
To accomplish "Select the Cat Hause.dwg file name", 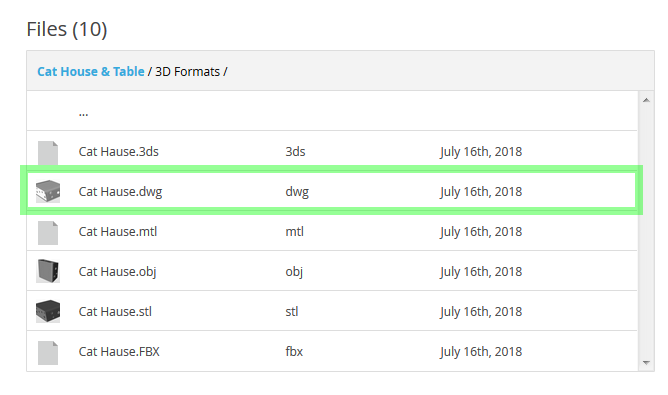I will (120, 192).
